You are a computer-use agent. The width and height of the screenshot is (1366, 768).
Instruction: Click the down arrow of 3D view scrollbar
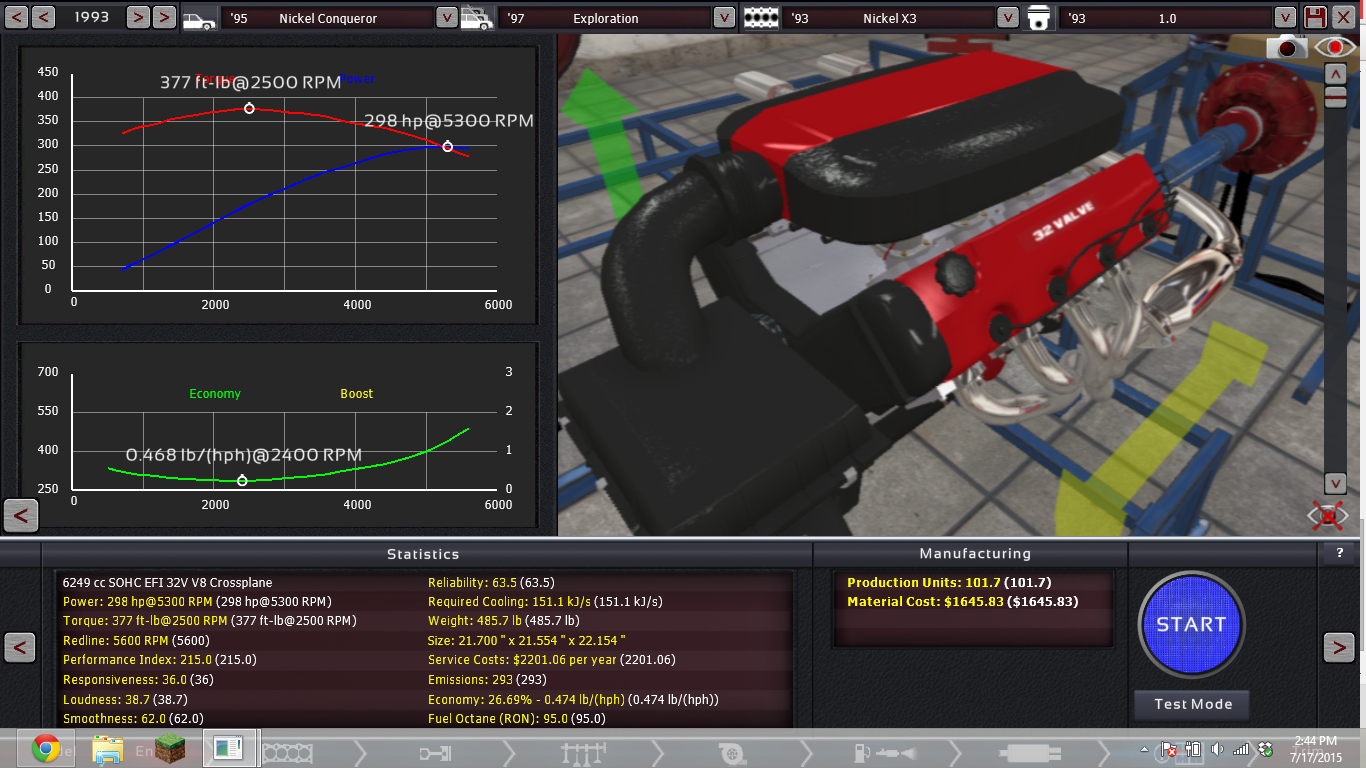point(1334,483)
